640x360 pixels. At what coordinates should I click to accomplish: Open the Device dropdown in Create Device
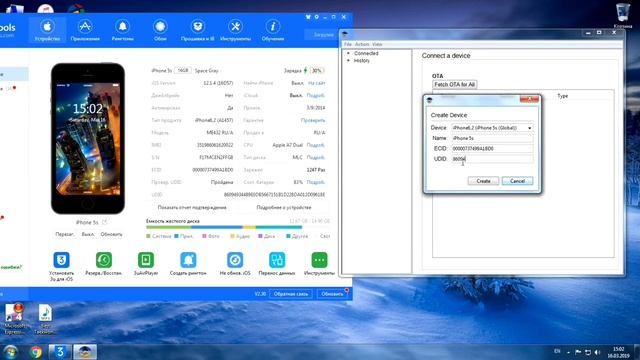point(492,128)
